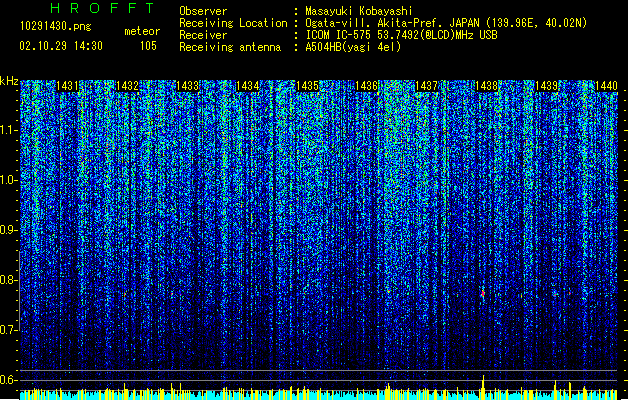The height and width of the screenshot is (400, 629).
Task: Click time marker 1435
Action: [307, 86]
